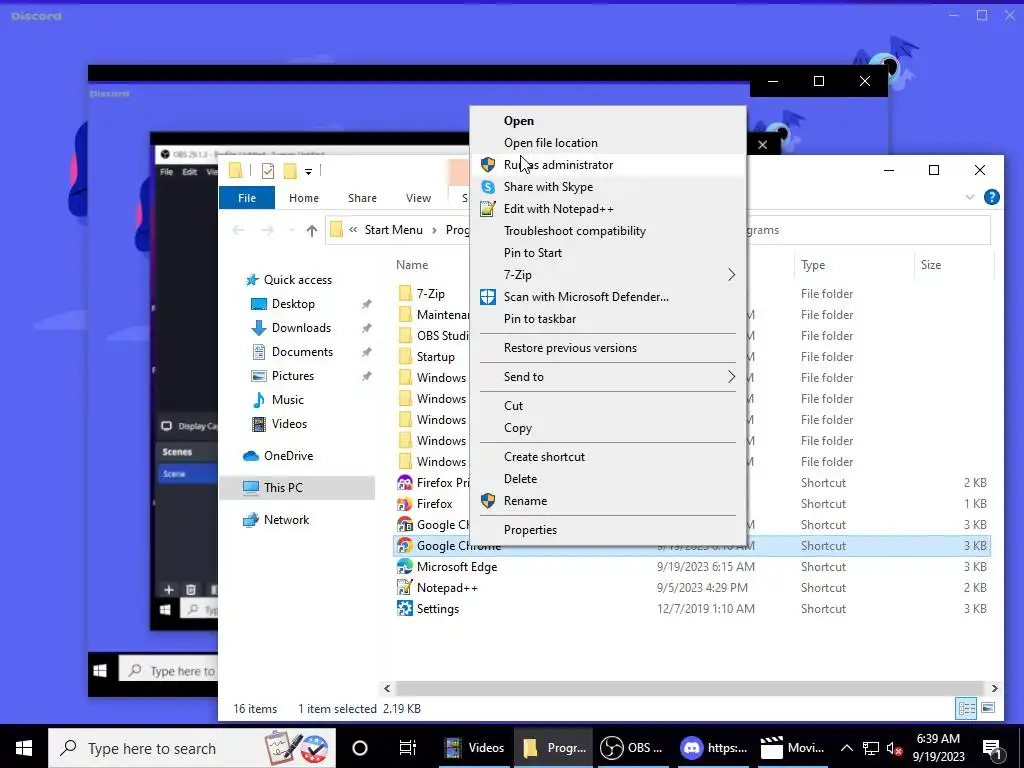Open Pictures in navigation pane
This screenshot has height=768, width=1024.
tap(293, 376)
